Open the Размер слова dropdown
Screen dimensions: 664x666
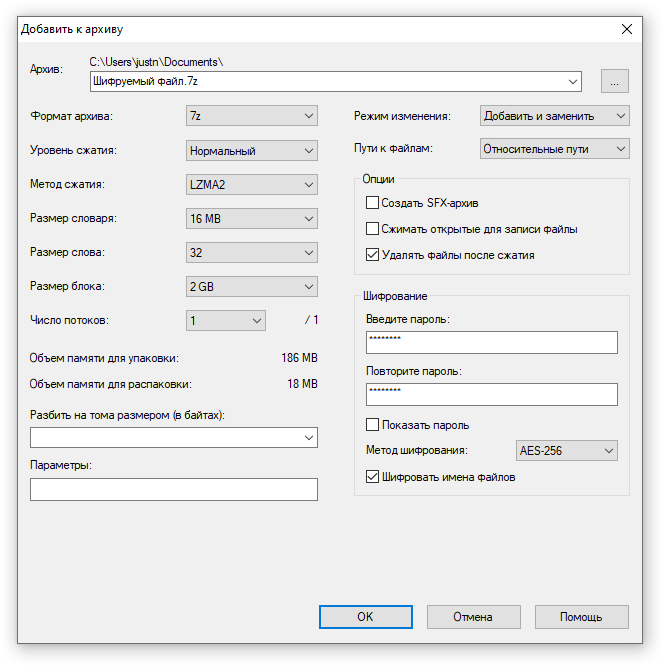click(251, 252)
